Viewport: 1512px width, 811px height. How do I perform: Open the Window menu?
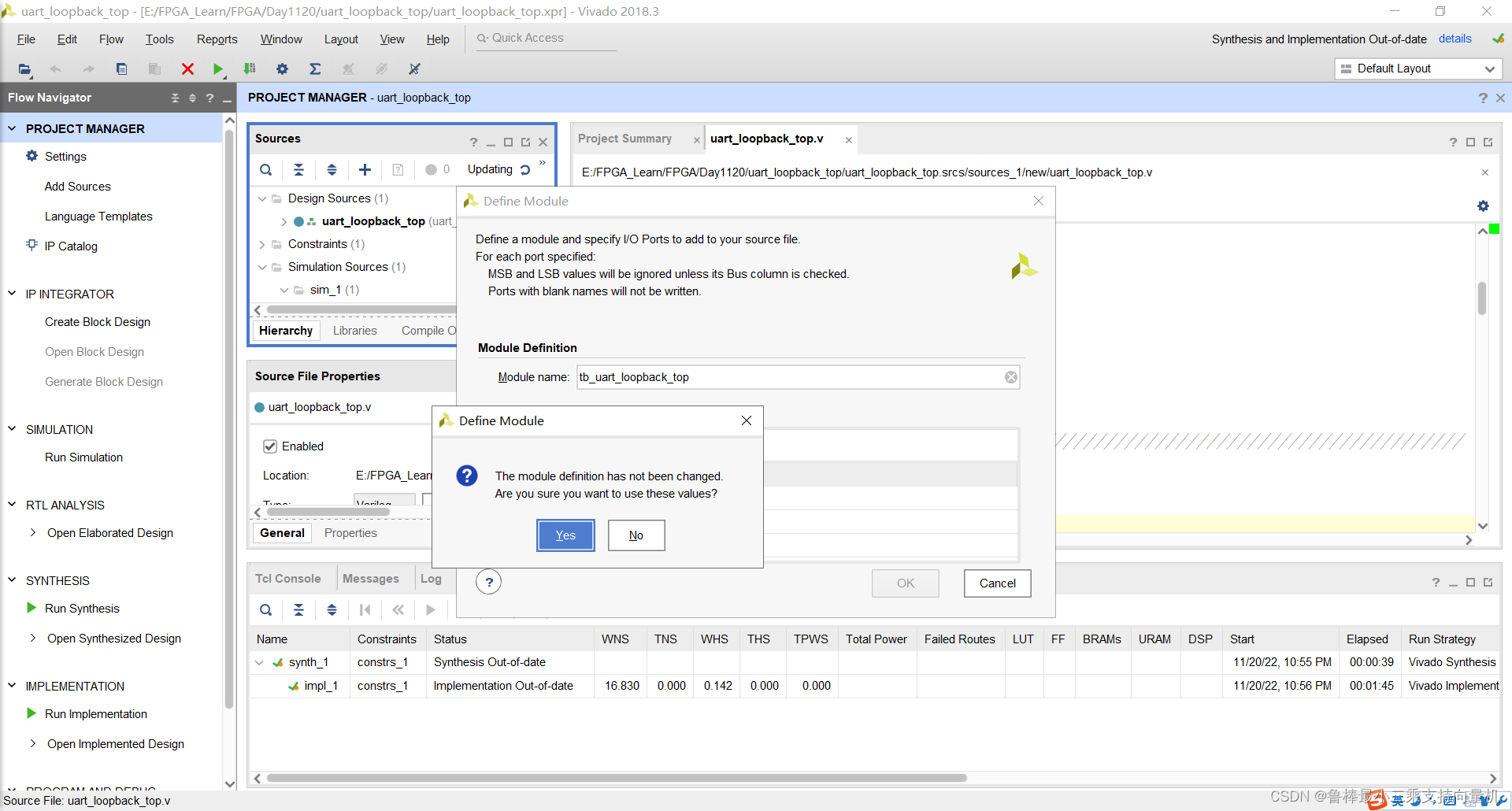[281, 39]
